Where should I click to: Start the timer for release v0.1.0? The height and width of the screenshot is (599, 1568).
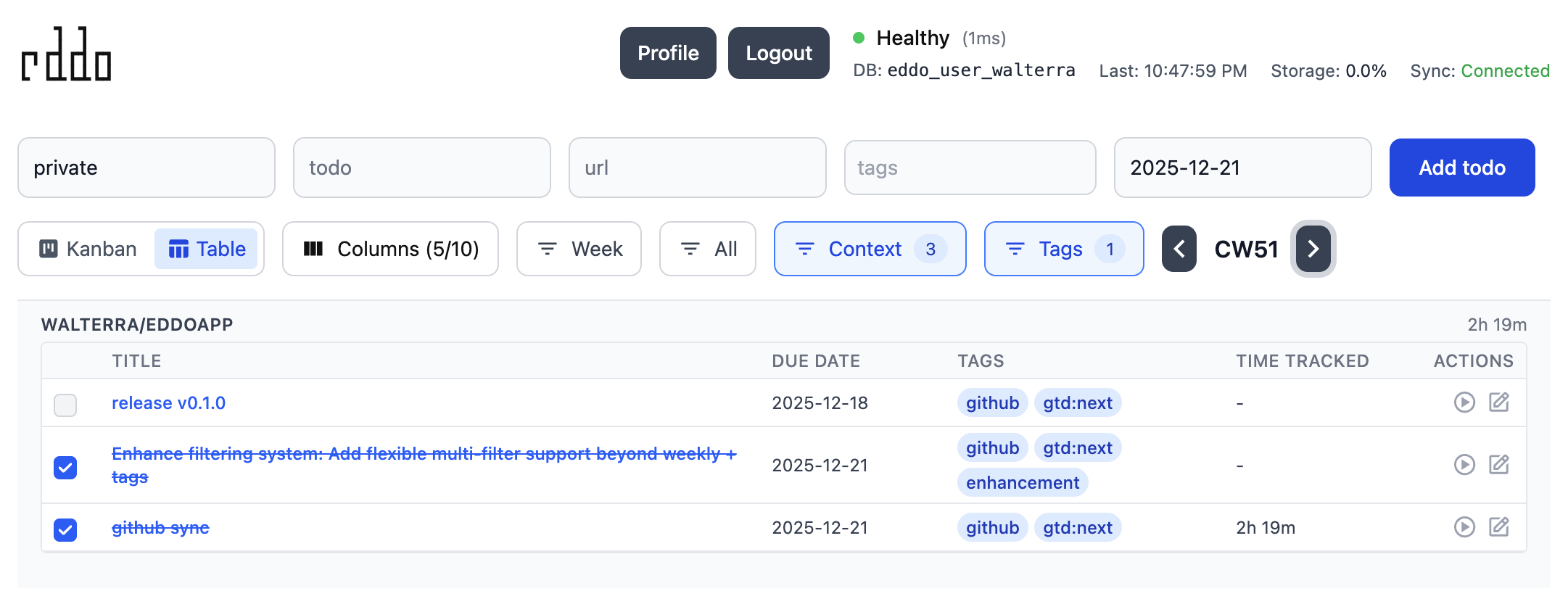coord(1464,402)
